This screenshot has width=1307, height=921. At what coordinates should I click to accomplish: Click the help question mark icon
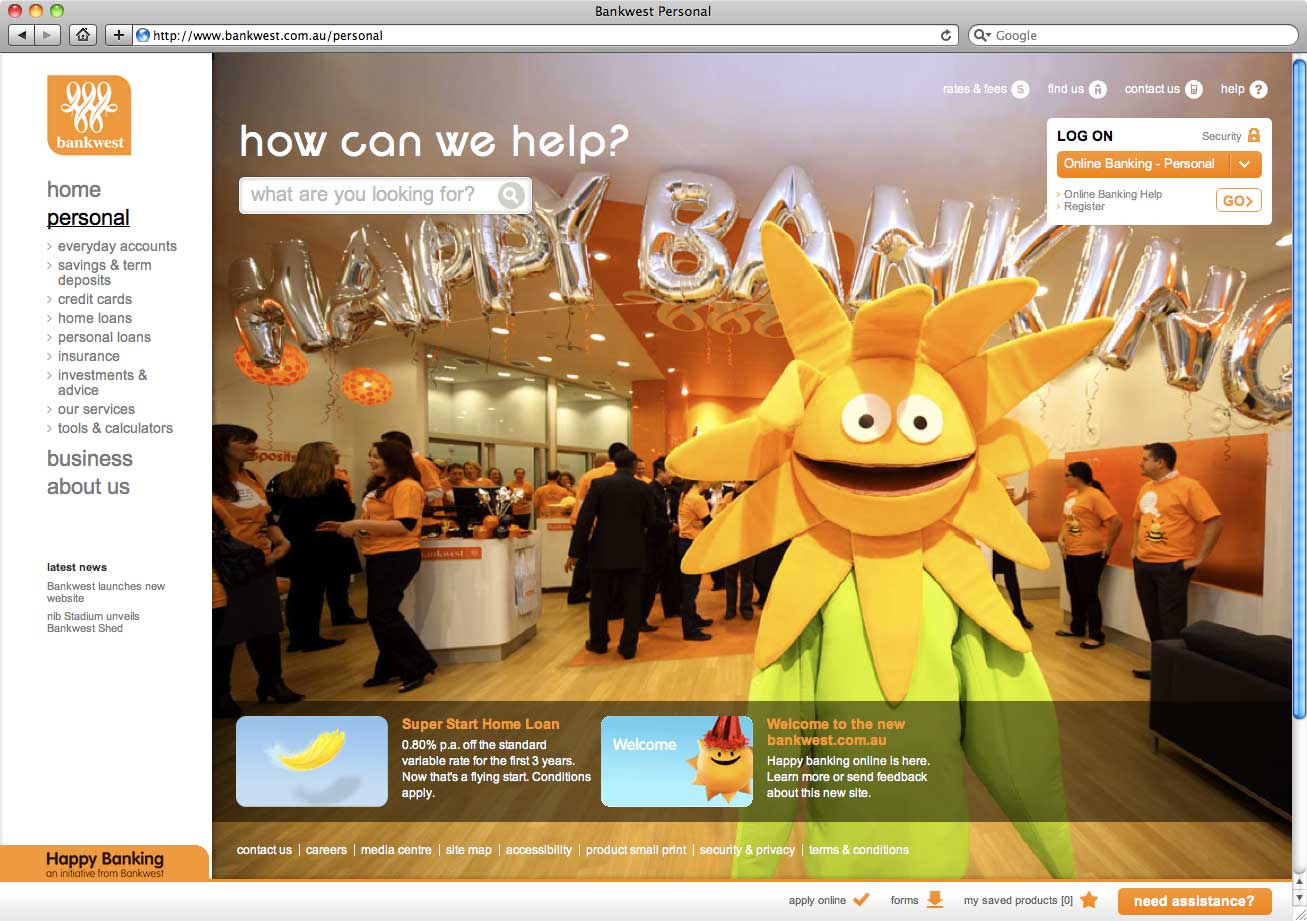pyautogui.click(x=1258, y=89)
